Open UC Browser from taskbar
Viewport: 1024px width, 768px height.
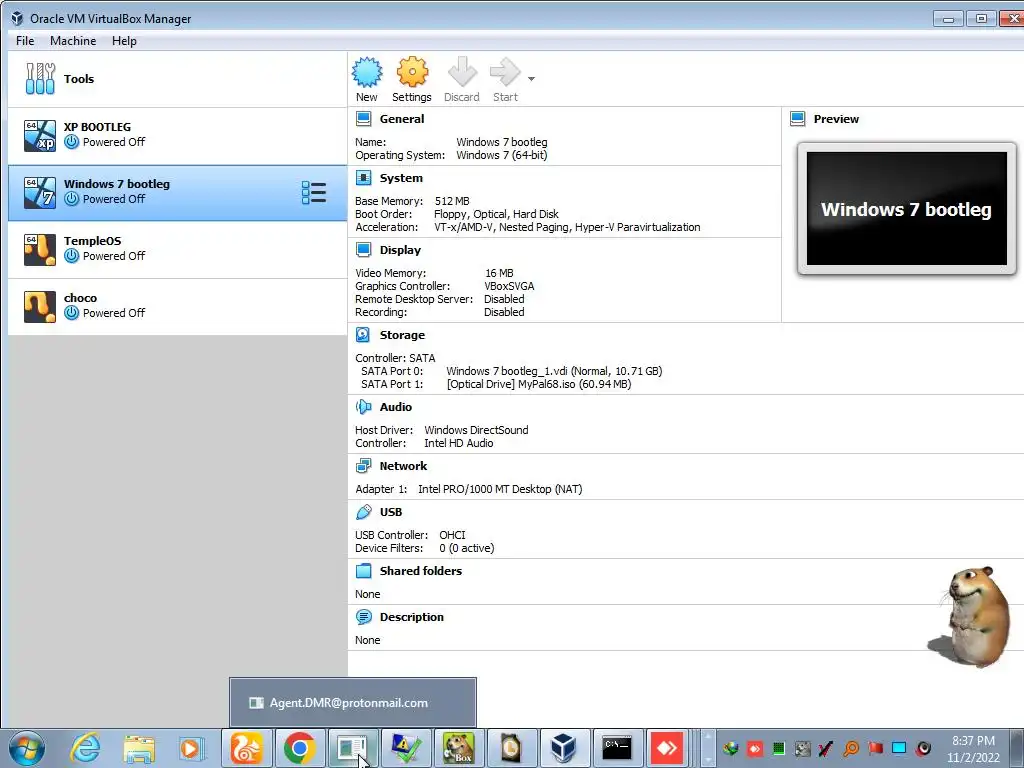(x=246, y=748)
